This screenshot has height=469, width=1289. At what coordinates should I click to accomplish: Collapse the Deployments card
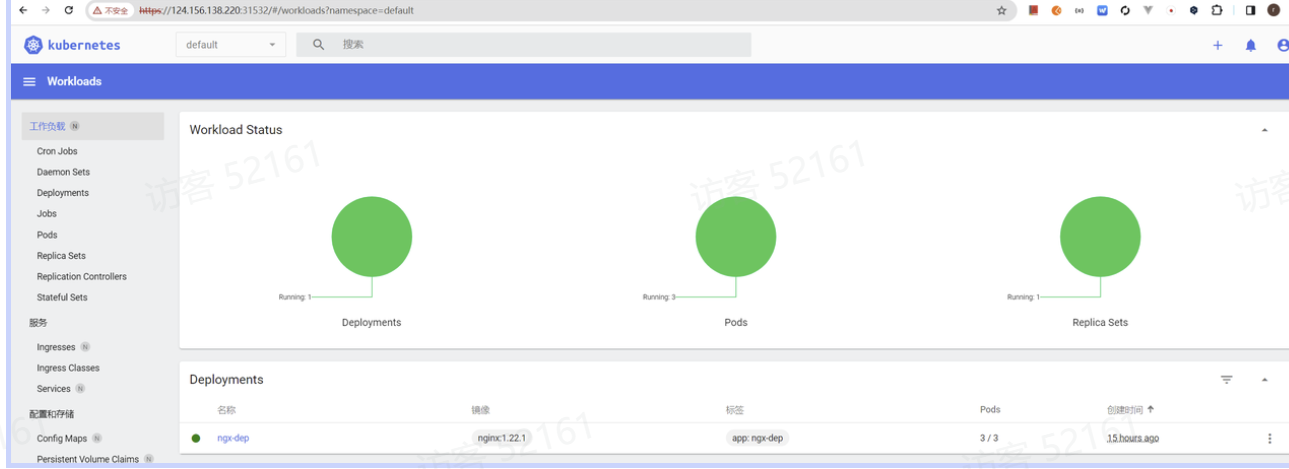coord(1264,380)
